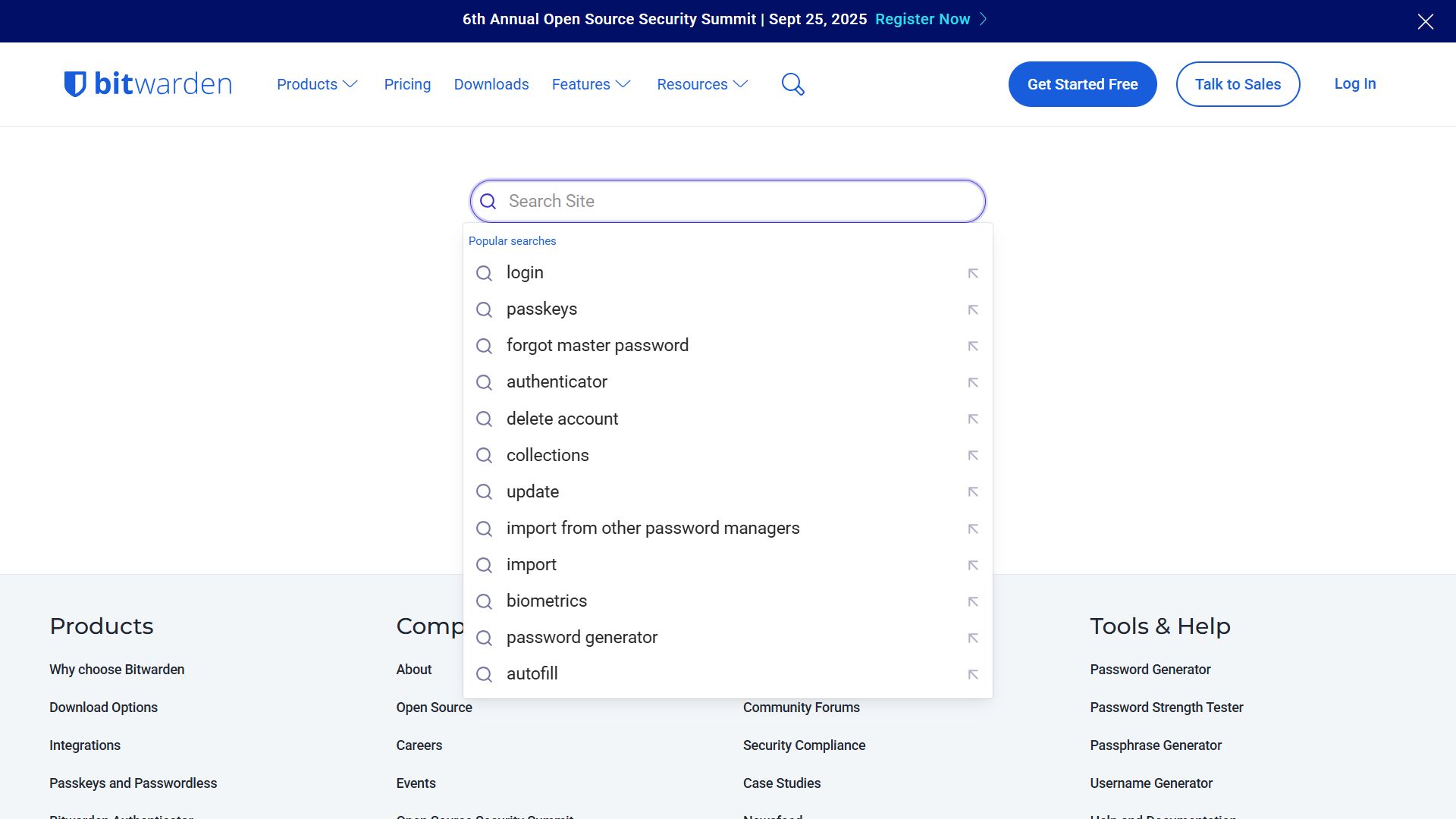This screenshot has width=1456, height=819.
Task: Click the fill arrow next to 'biometrics'
Action: pos(973,601)
